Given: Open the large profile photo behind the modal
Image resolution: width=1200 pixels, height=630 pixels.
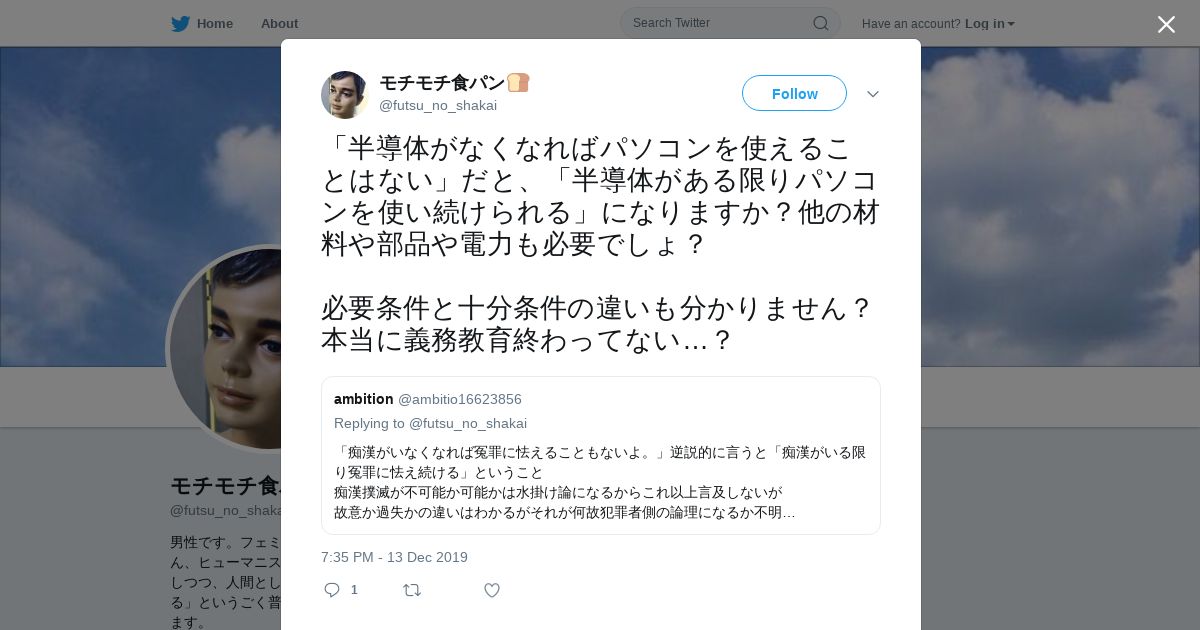Looking at the screenshot, I should pos(225,348).
